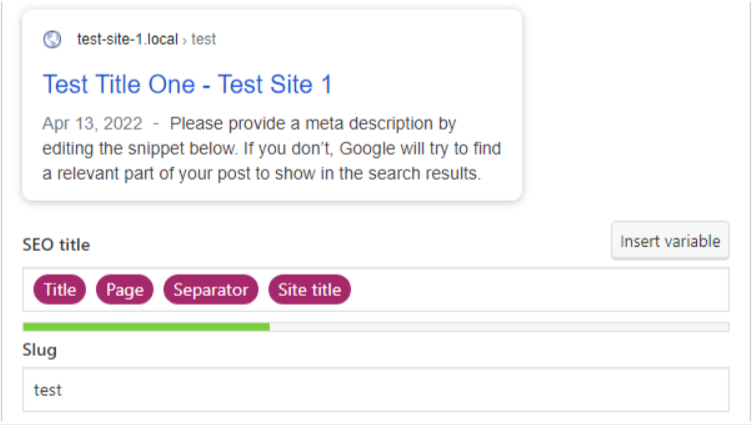The height and width of the screenshot is (425, 752).
Task: Select the Site title variable tag
Action: [309, 290]
